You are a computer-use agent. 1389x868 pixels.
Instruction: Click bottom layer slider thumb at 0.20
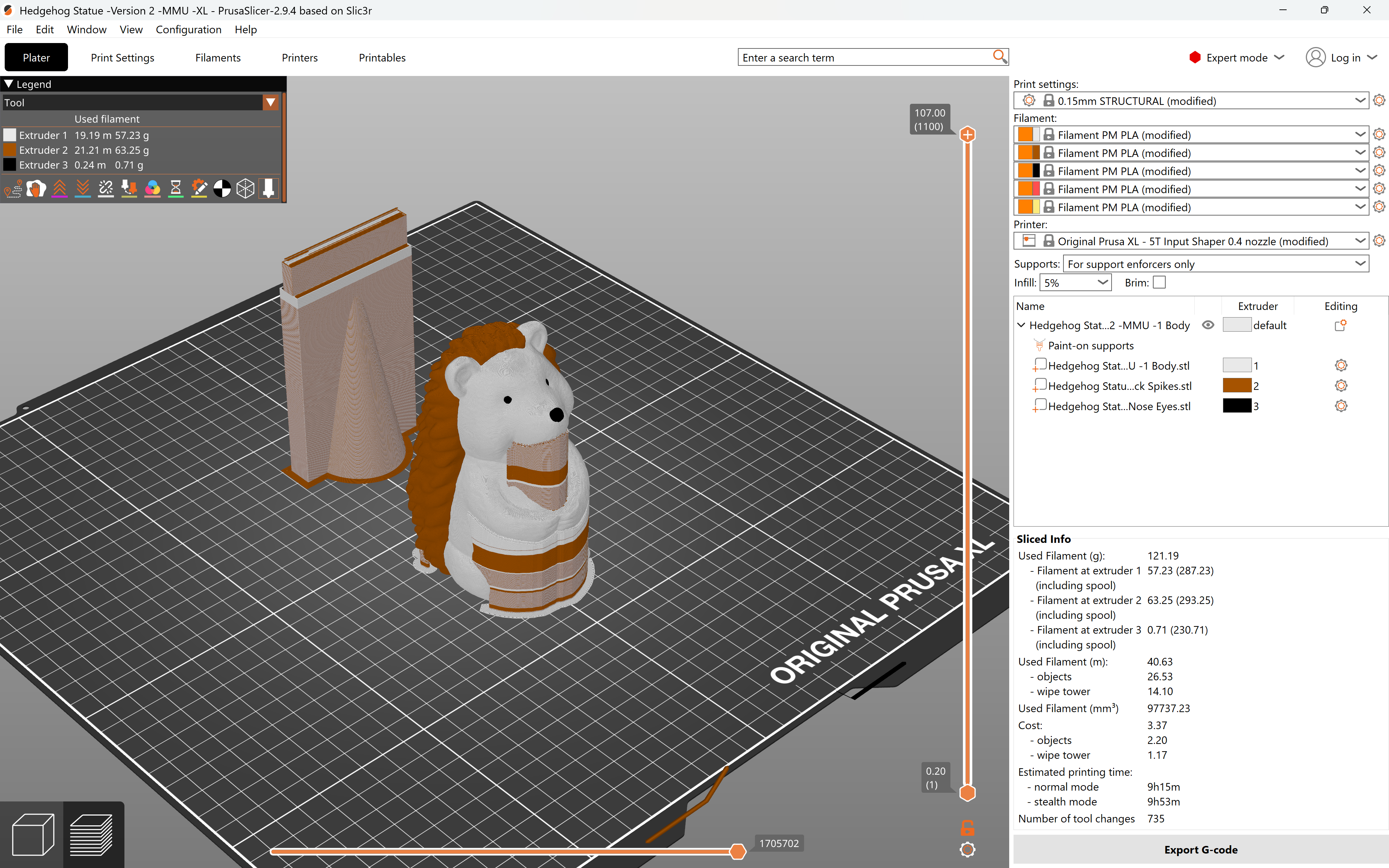pyautogui.click(x=967, y=793)
